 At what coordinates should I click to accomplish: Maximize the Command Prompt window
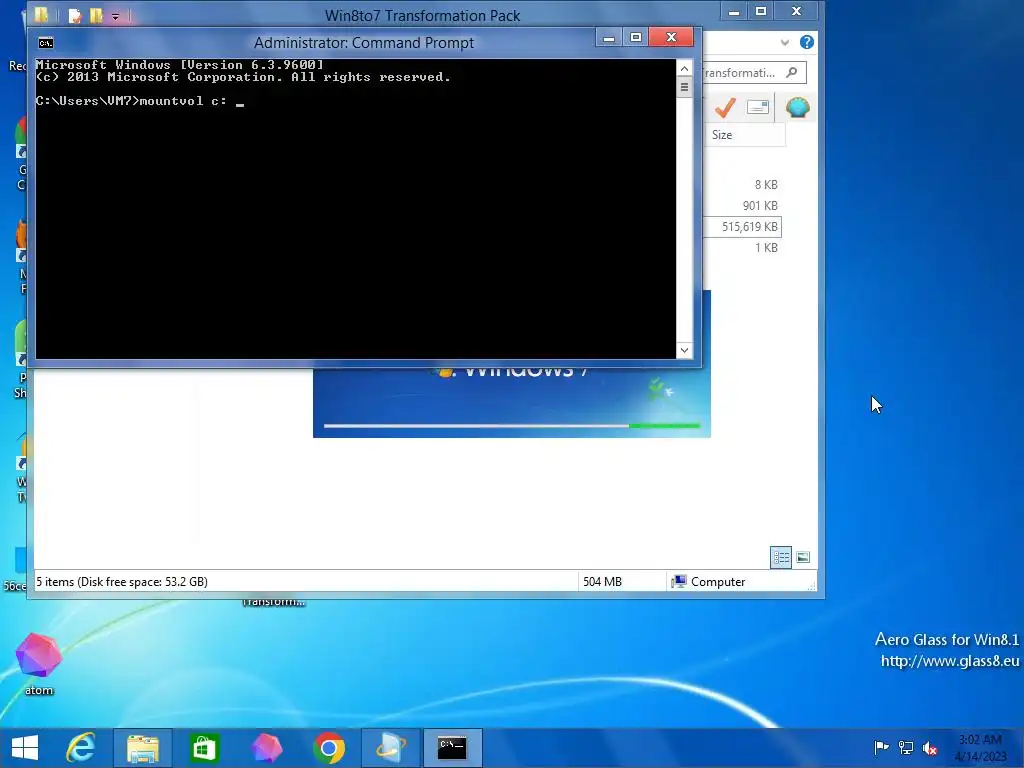(x=636, y=38)
